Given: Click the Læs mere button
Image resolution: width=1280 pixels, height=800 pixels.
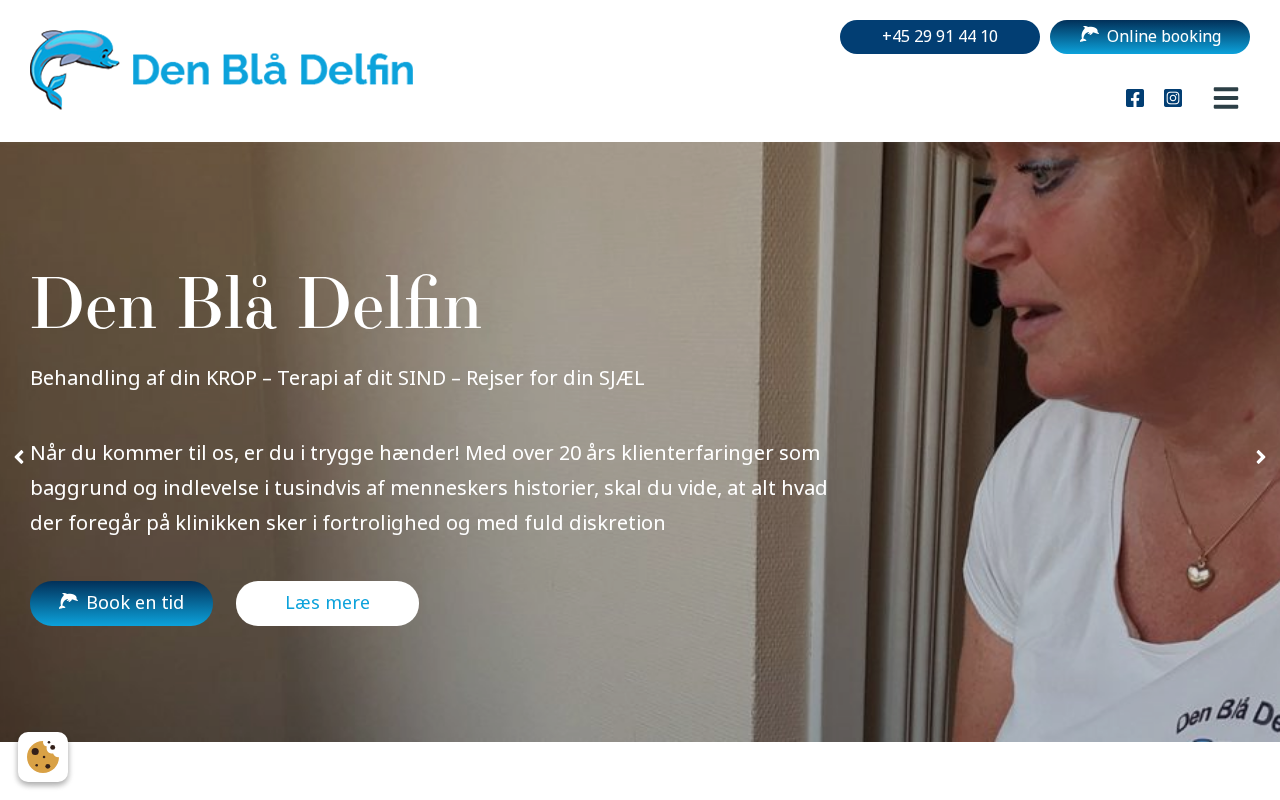Looking at the screenshot, I should click(x=327, y=603).
